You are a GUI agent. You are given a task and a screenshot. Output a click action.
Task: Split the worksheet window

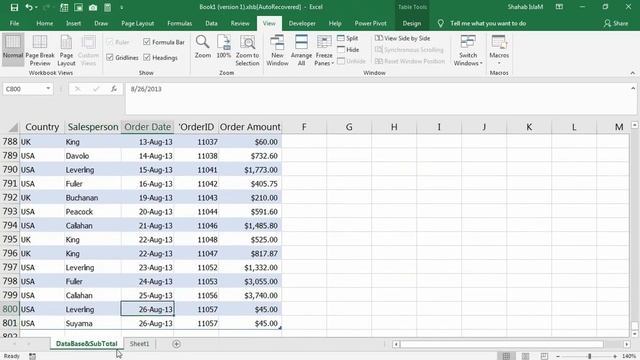coord(348,38)
